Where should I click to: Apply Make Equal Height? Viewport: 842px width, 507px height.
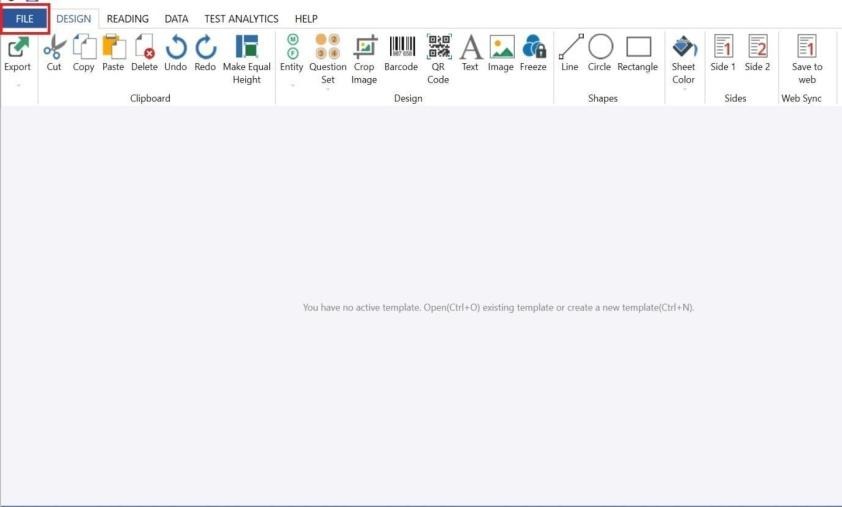(246, 59)
